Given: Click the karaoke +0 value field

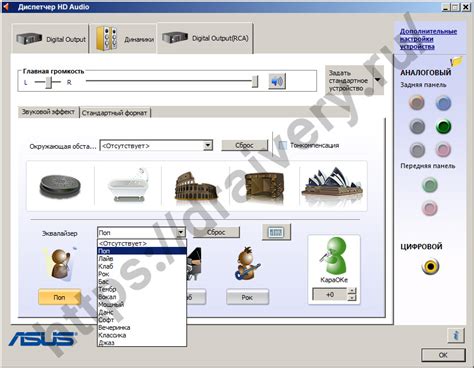Looking at the screenshot, I should coord(330,294).
